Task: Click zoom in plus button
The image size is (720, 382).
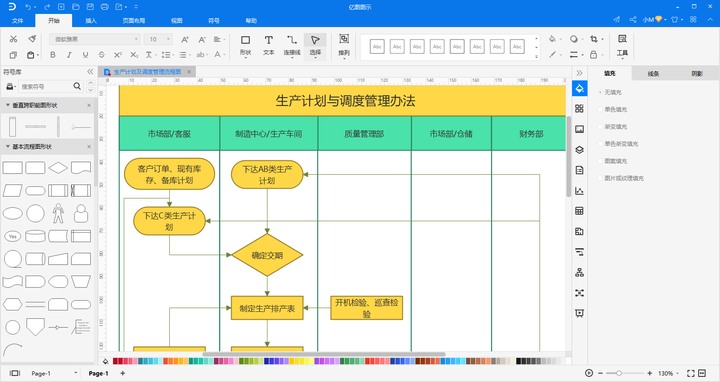Action: tap(649, 373)
